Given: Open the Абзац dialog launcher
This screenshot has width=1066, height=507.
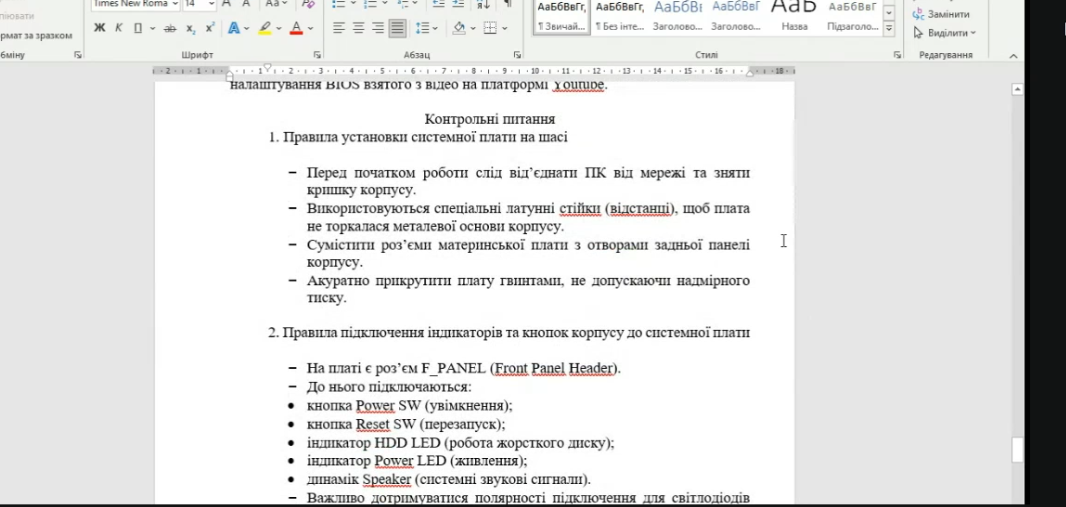Looking at the screenshot, I should pos(517,55).
